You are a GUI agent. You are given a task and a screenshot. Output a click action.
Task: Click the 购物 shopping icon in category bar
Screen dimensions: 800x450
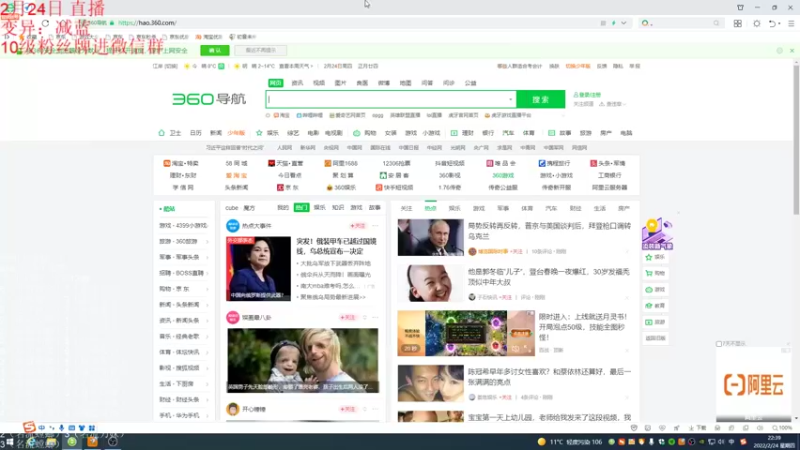click(357, 133)
